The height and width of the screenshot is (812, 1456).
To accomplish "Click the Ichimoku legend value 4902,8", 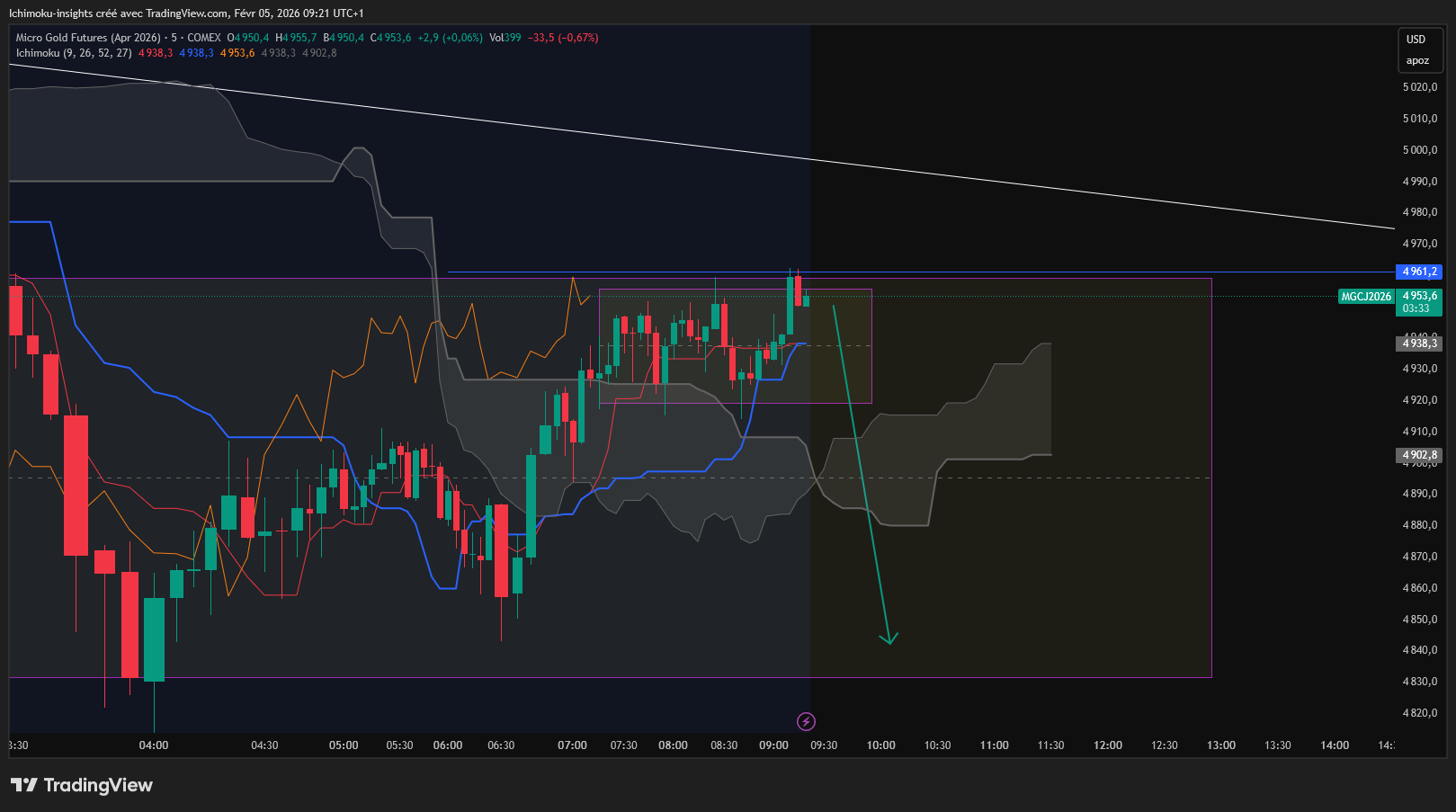I will 319,53.
